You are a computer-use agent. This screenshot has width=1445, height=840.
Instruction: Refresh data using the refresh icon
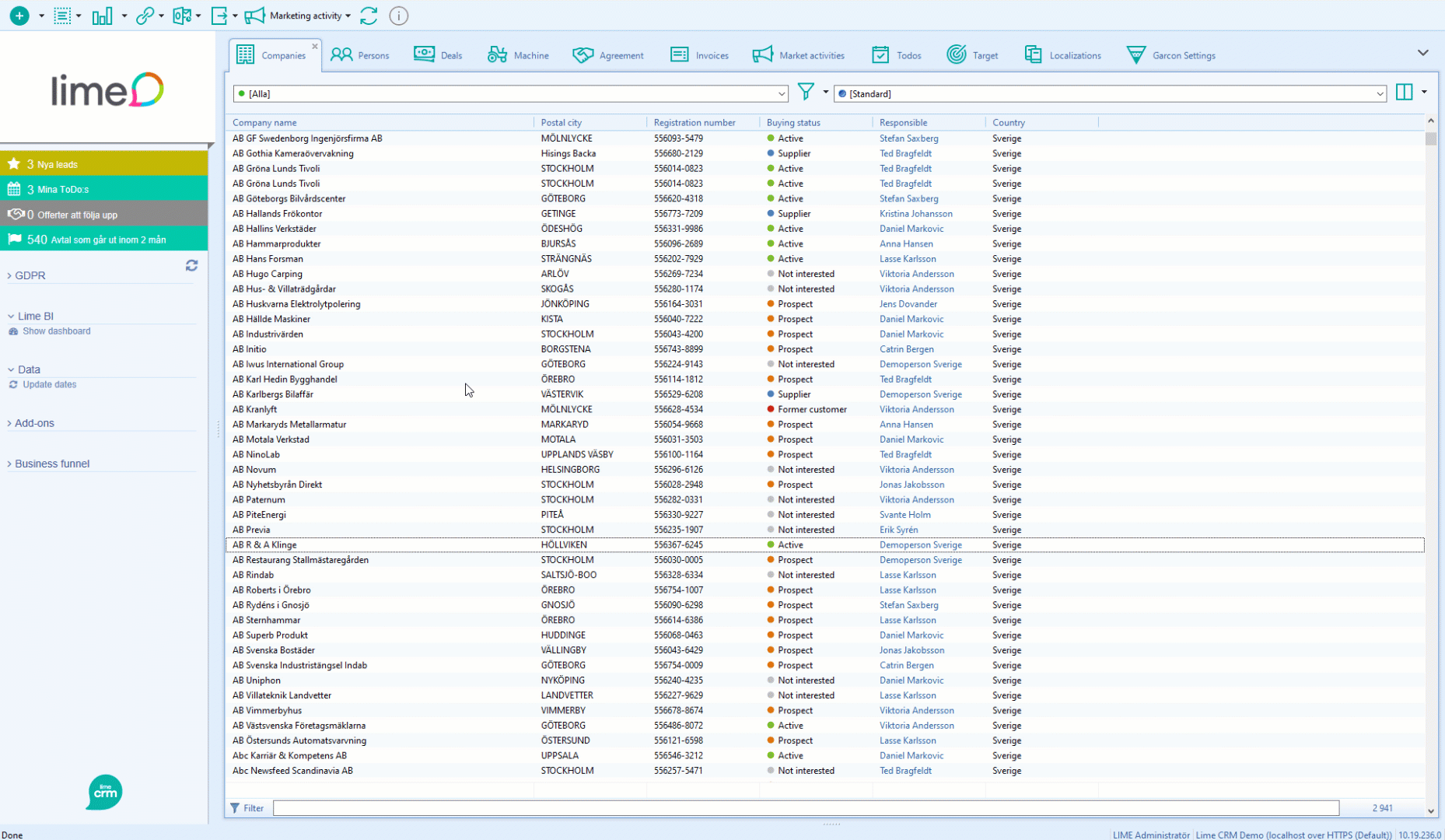coord(369,16)
